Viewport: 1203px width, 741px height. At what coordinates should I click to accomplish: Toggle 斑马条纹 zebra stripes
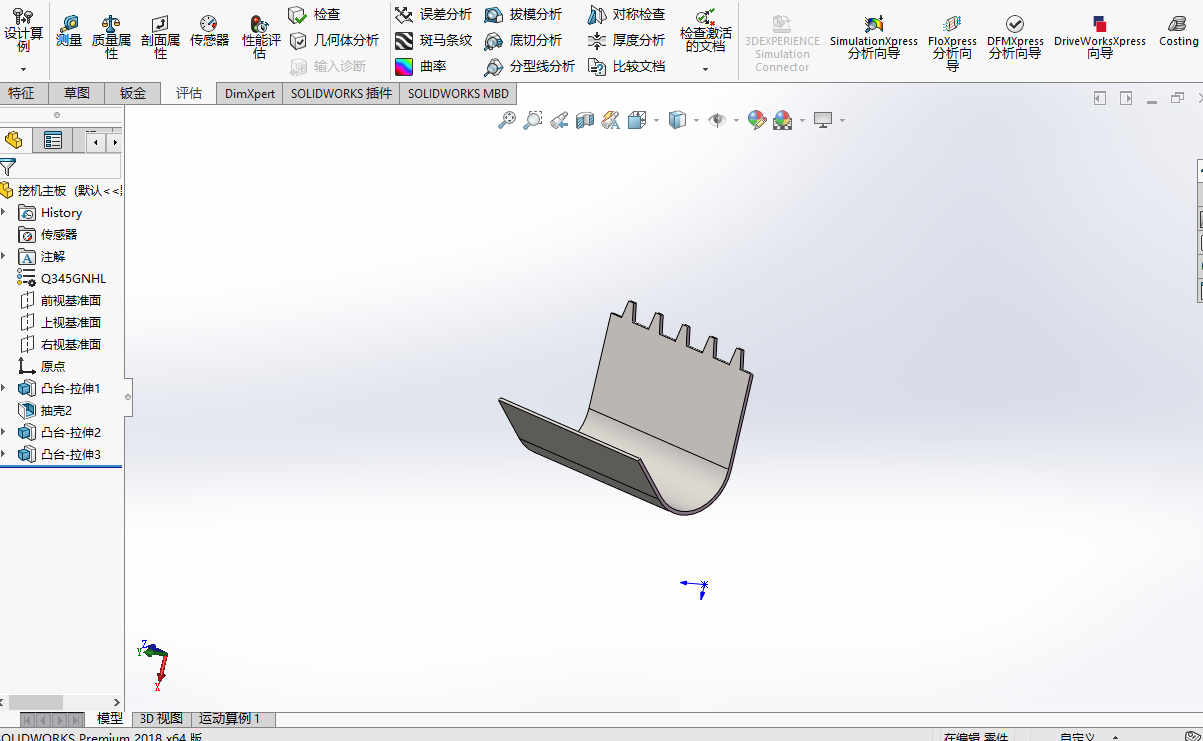(x=433, y=41)
